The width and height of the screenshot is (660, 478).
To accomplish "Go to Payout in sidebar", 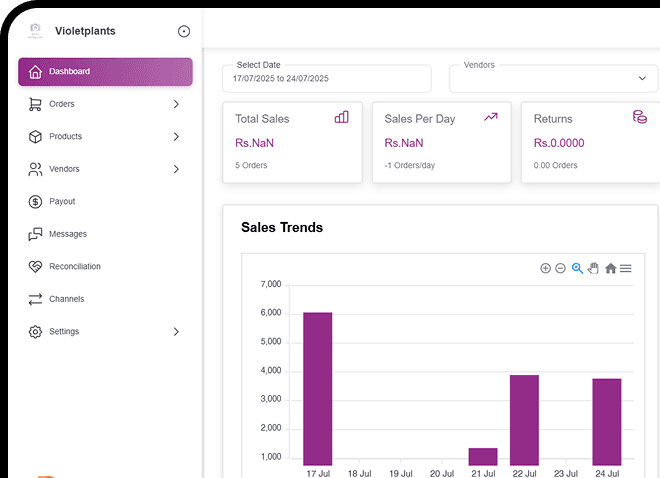I will tap(62, 202).
